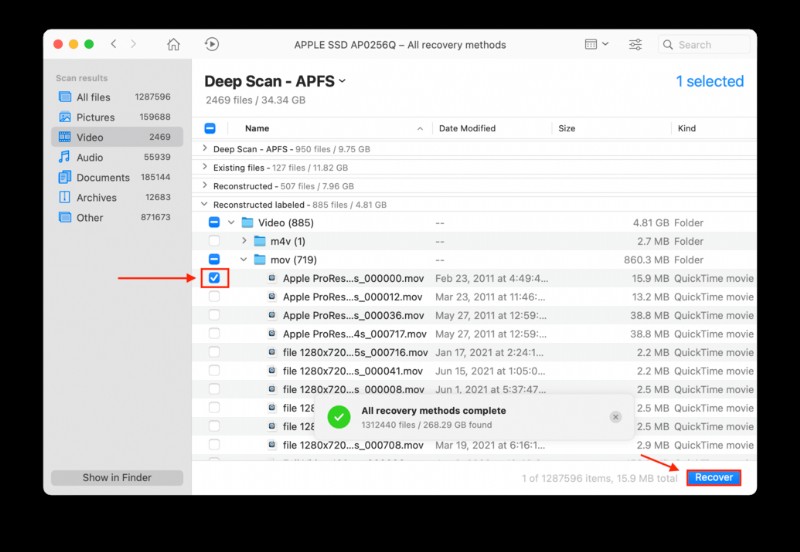Check the file s_000708.mov checkbox
This screenshot has height=552, width=800.
(x=214, y=445)
